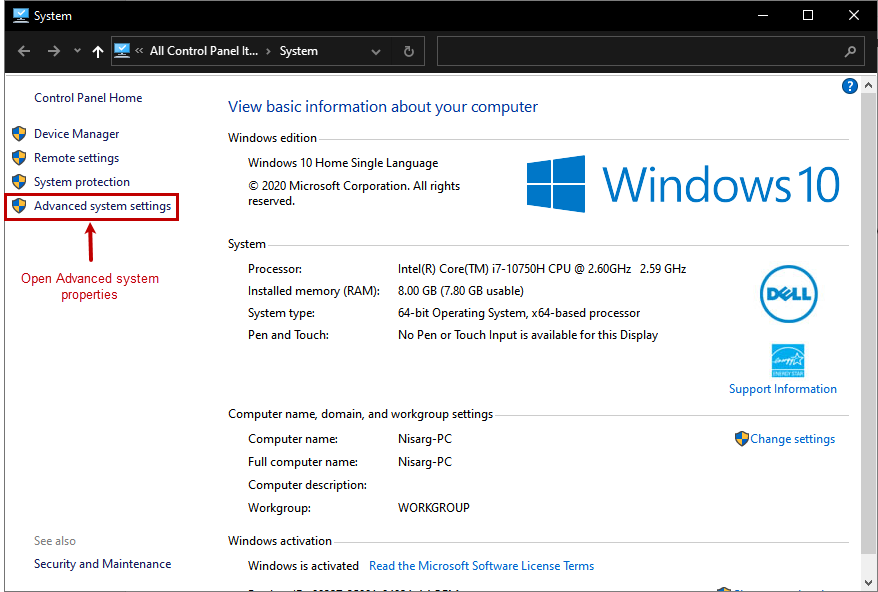
Task: Click the refresh button in address bar
Action: click(408, 52)
